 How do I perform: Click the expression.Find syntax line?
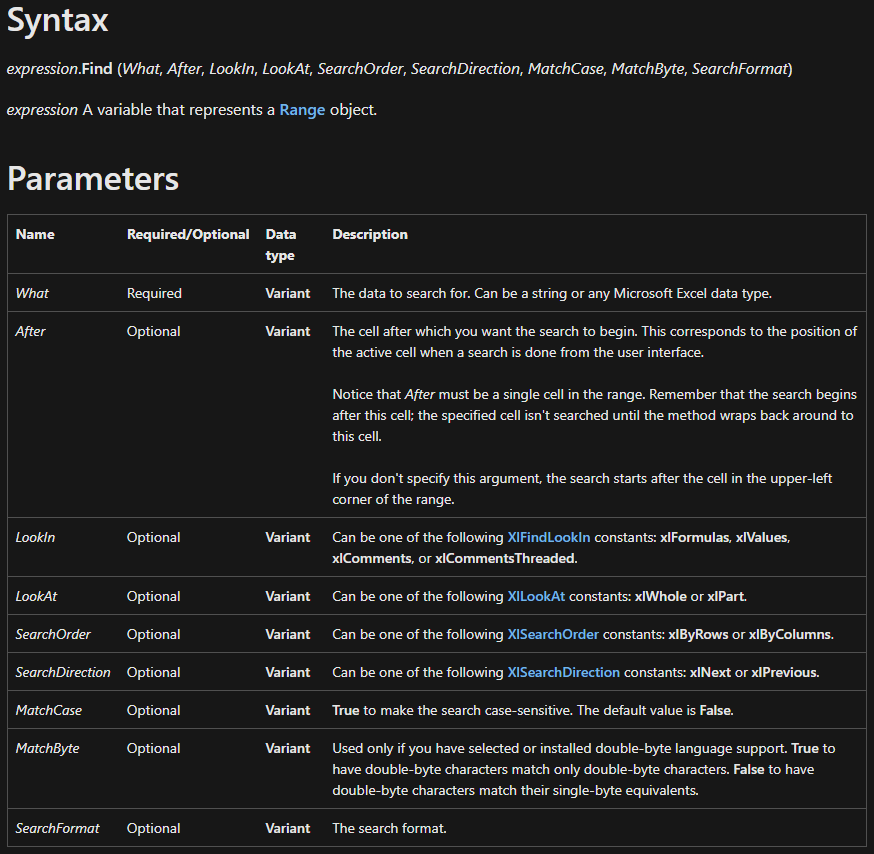pos(399,69)
